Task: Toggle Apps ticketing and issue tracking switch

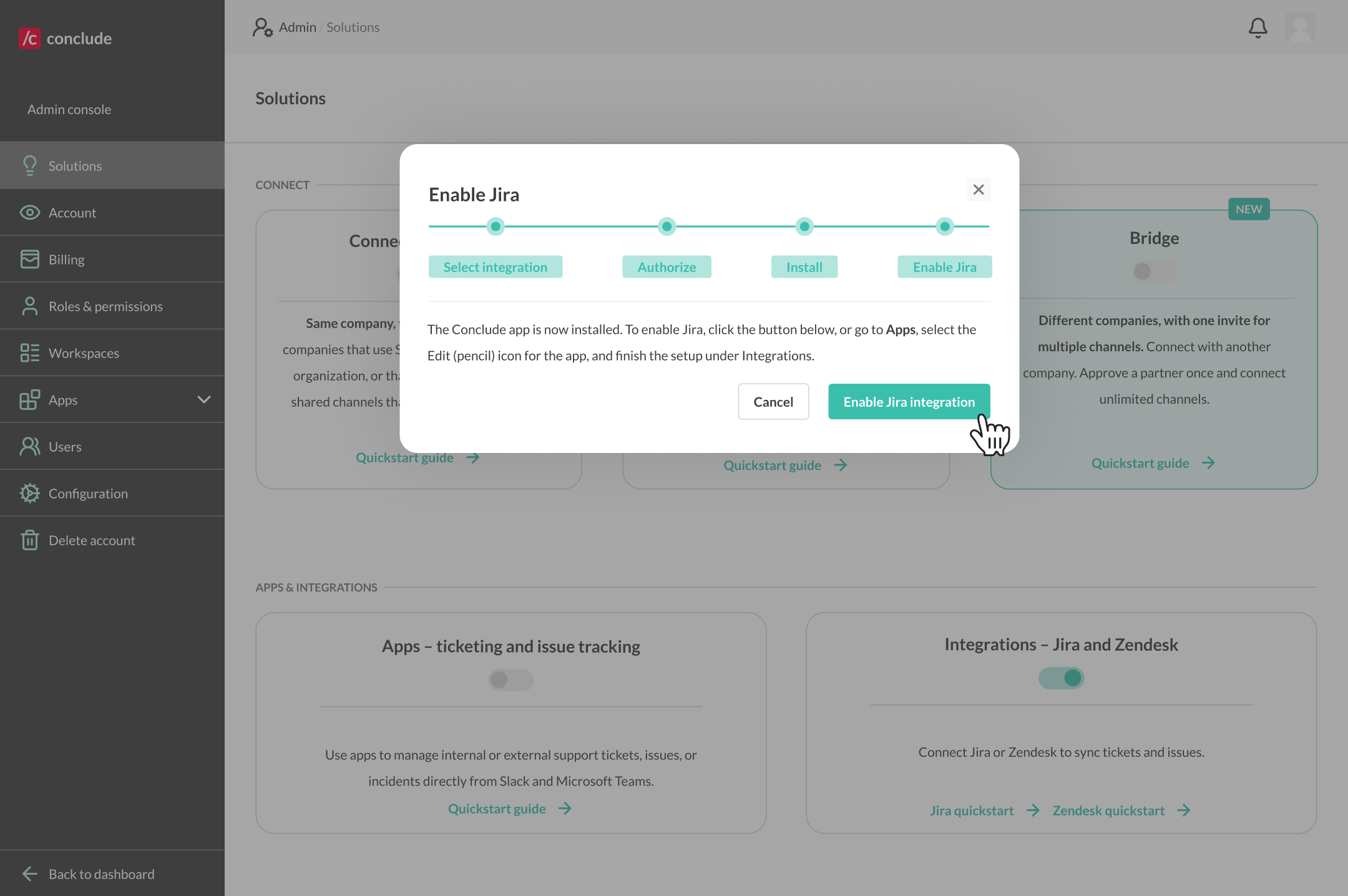Action: (510, 679)
